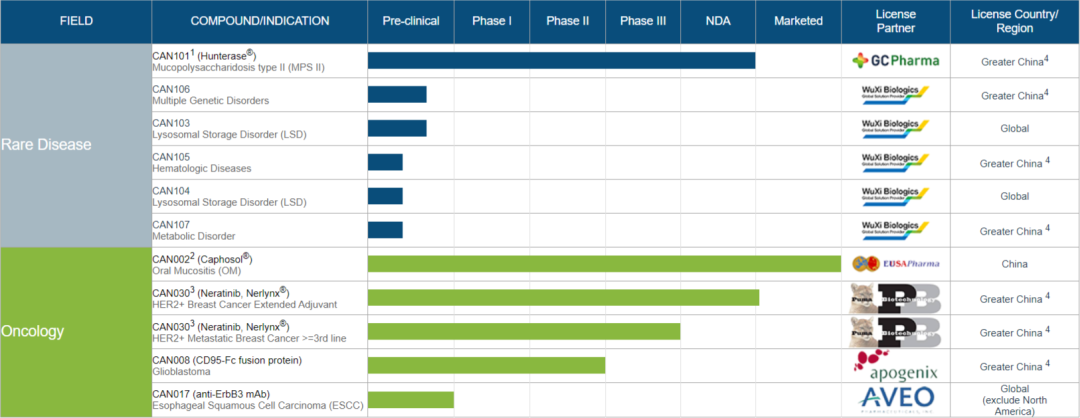
Task: Click the COMPOUND/INDICATION header
Action: (260, 21)
